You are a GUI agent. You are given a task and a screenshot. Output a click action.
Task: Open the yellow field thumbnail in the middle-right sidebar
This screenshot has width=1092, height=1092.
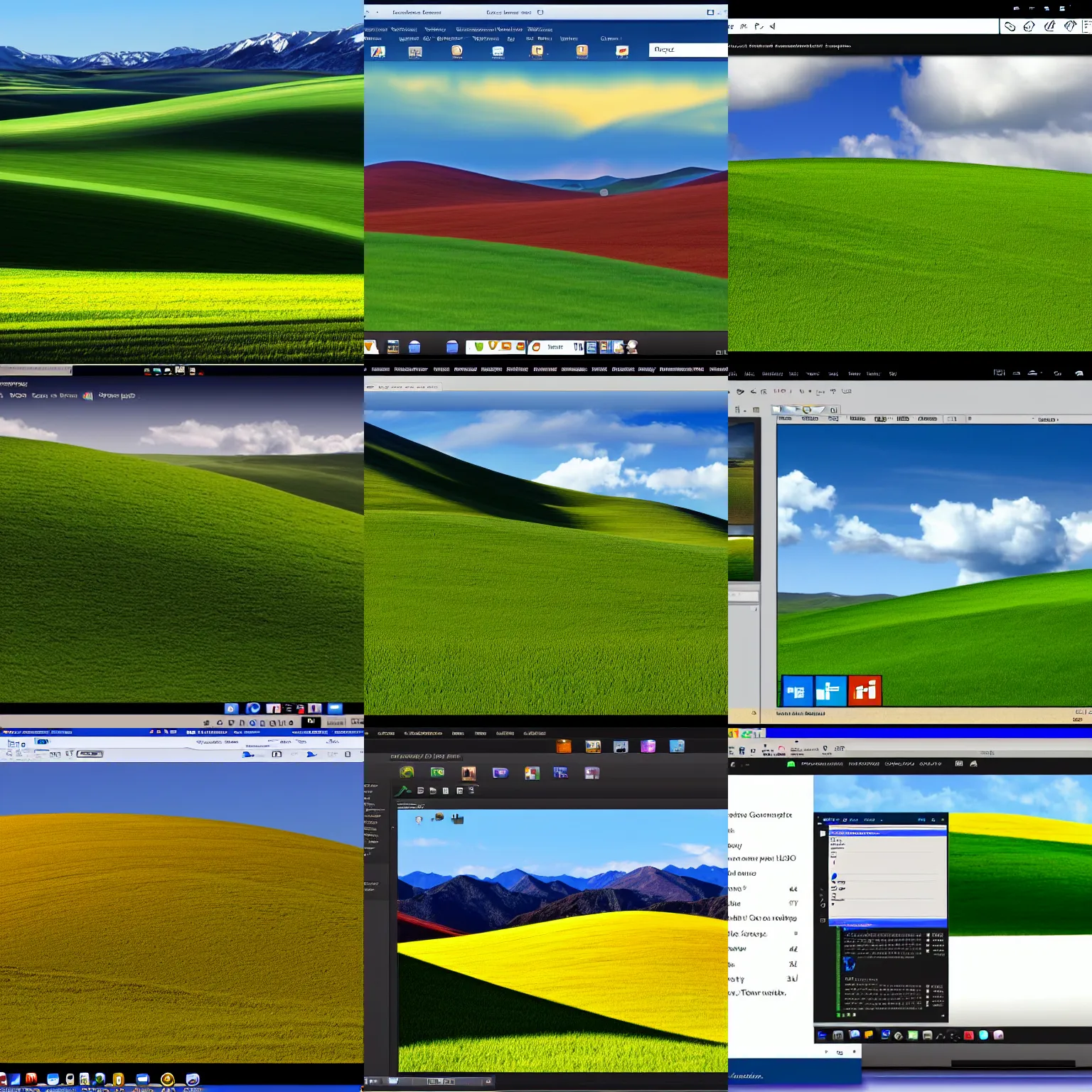740,559
